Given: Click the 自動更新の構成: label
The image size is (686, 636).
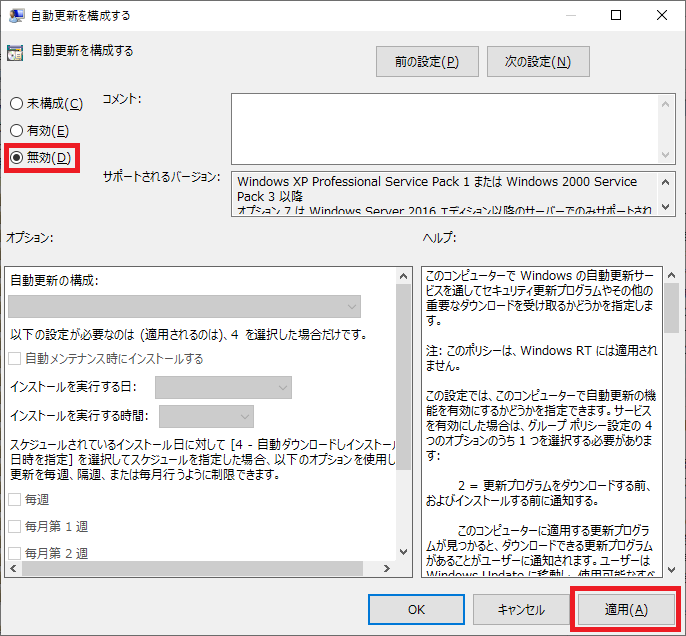Looking at the screenshot, I should coord(54,280).
